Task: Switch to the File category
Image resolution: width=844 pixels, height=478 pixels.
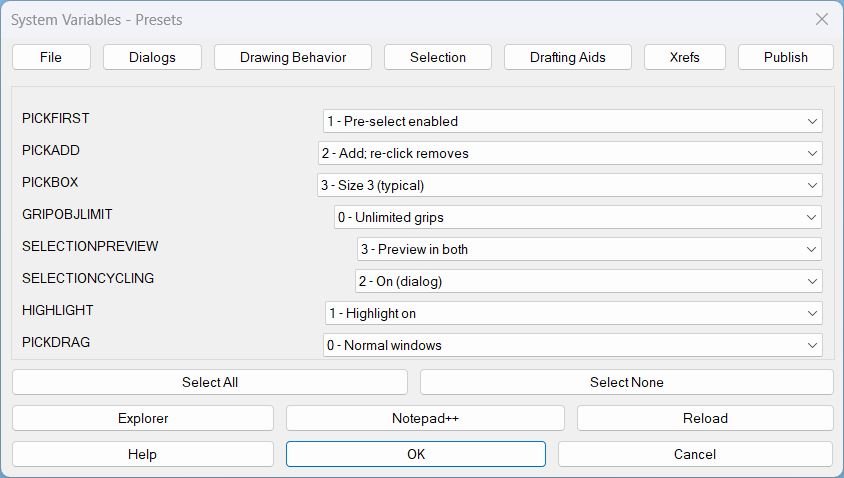Action: (x=51, y=57)
